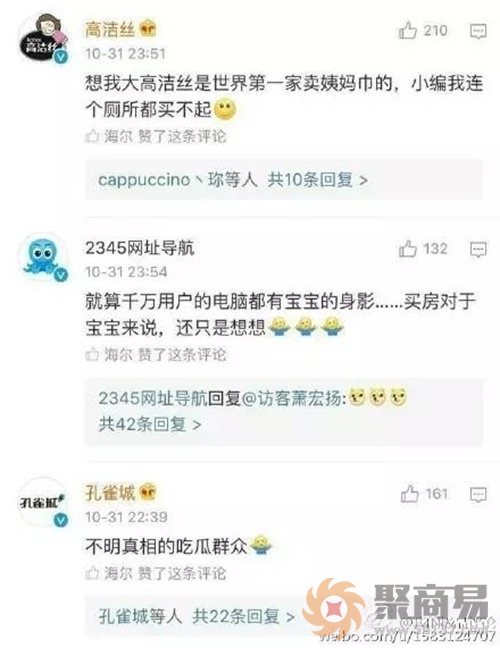This screenshot has height=648, width=500.
Task: Tap 孔雀城等人 replier link in reply box
Action: point(140,617)
